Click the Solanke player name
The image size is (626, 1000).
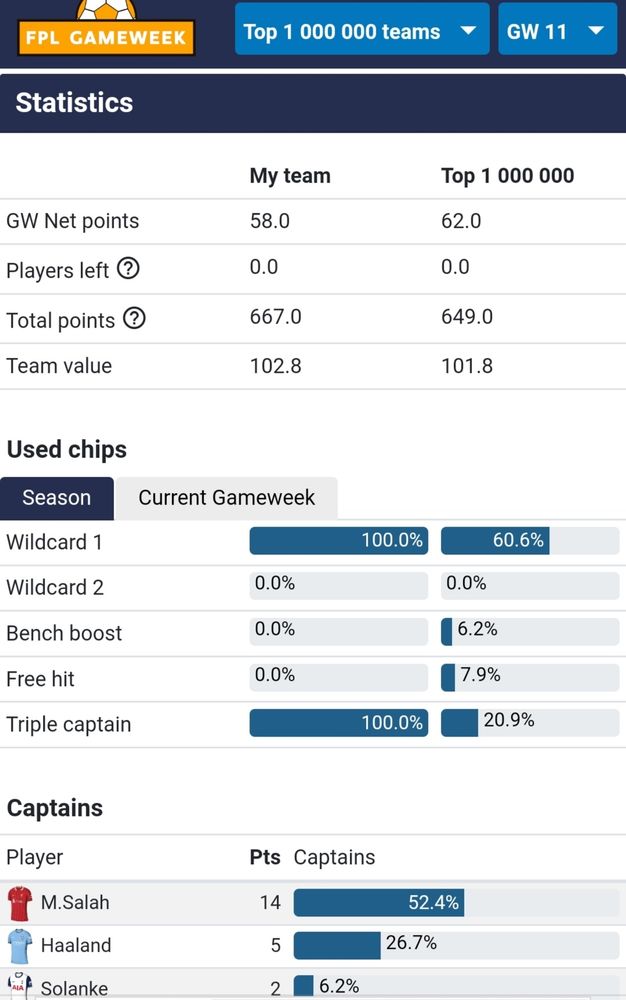(x=74, y=988)
